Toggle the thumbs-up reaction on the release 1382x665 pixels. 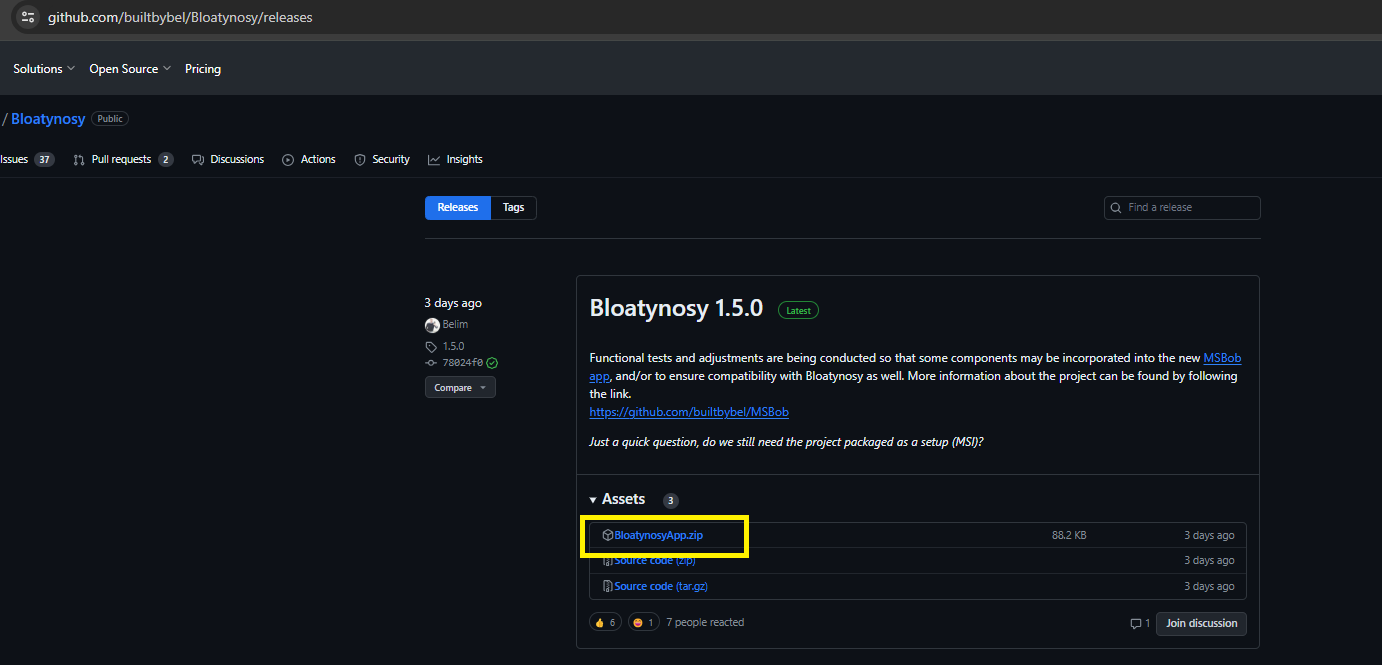tap(604, 621)
